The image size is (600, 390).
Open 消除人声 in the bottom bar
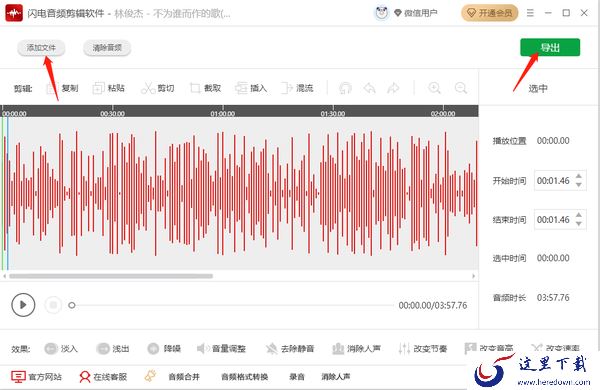pyautogui.click(x=336, y=377)
